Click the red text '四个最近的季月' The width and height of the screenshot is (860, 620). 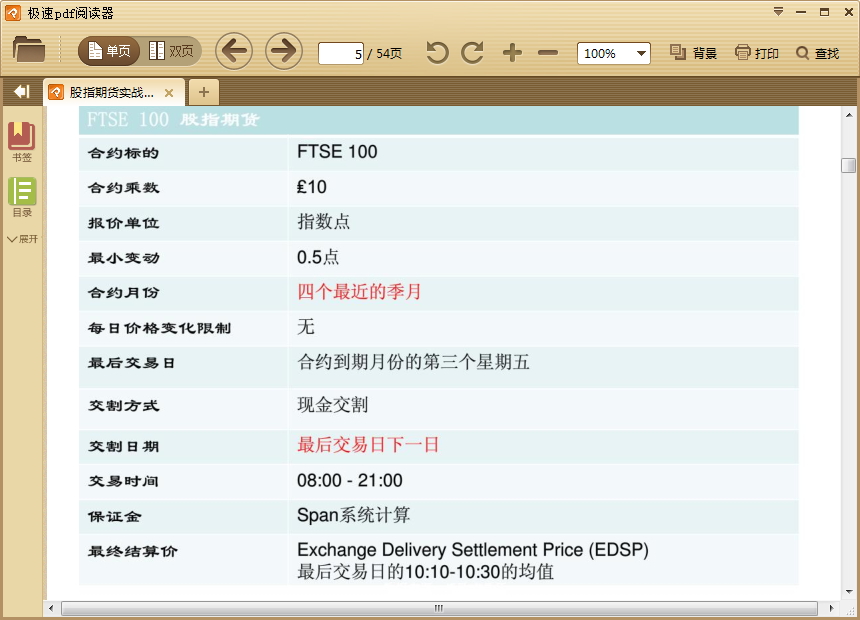(359, 291)
